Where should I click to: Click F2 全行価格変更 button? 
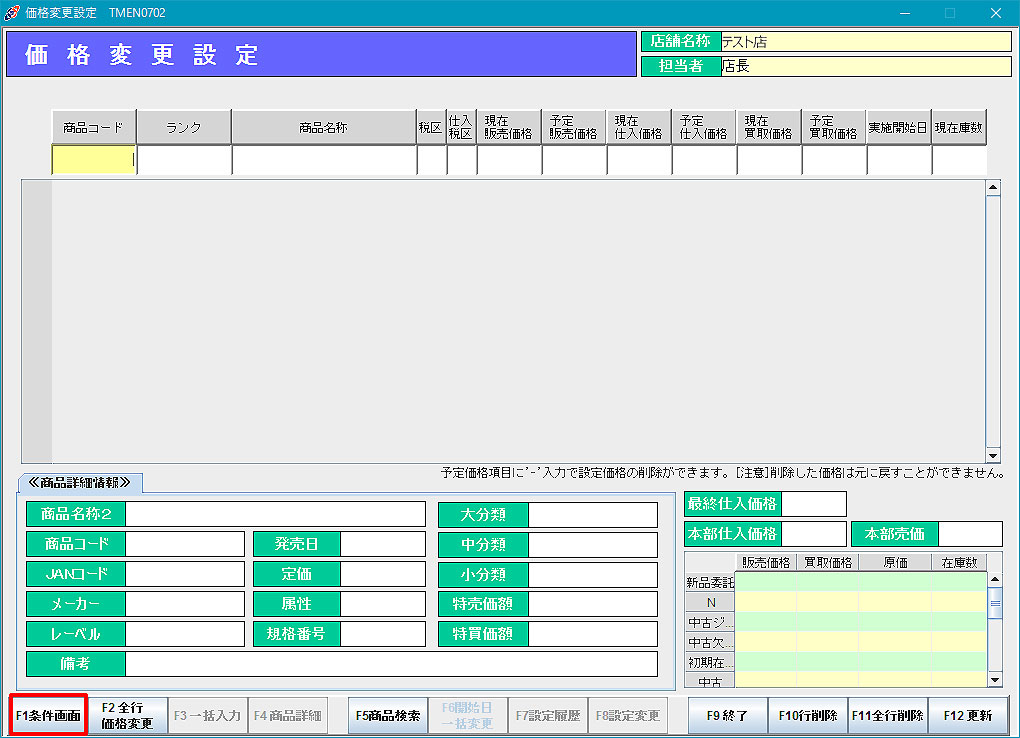tap(128, 716)
